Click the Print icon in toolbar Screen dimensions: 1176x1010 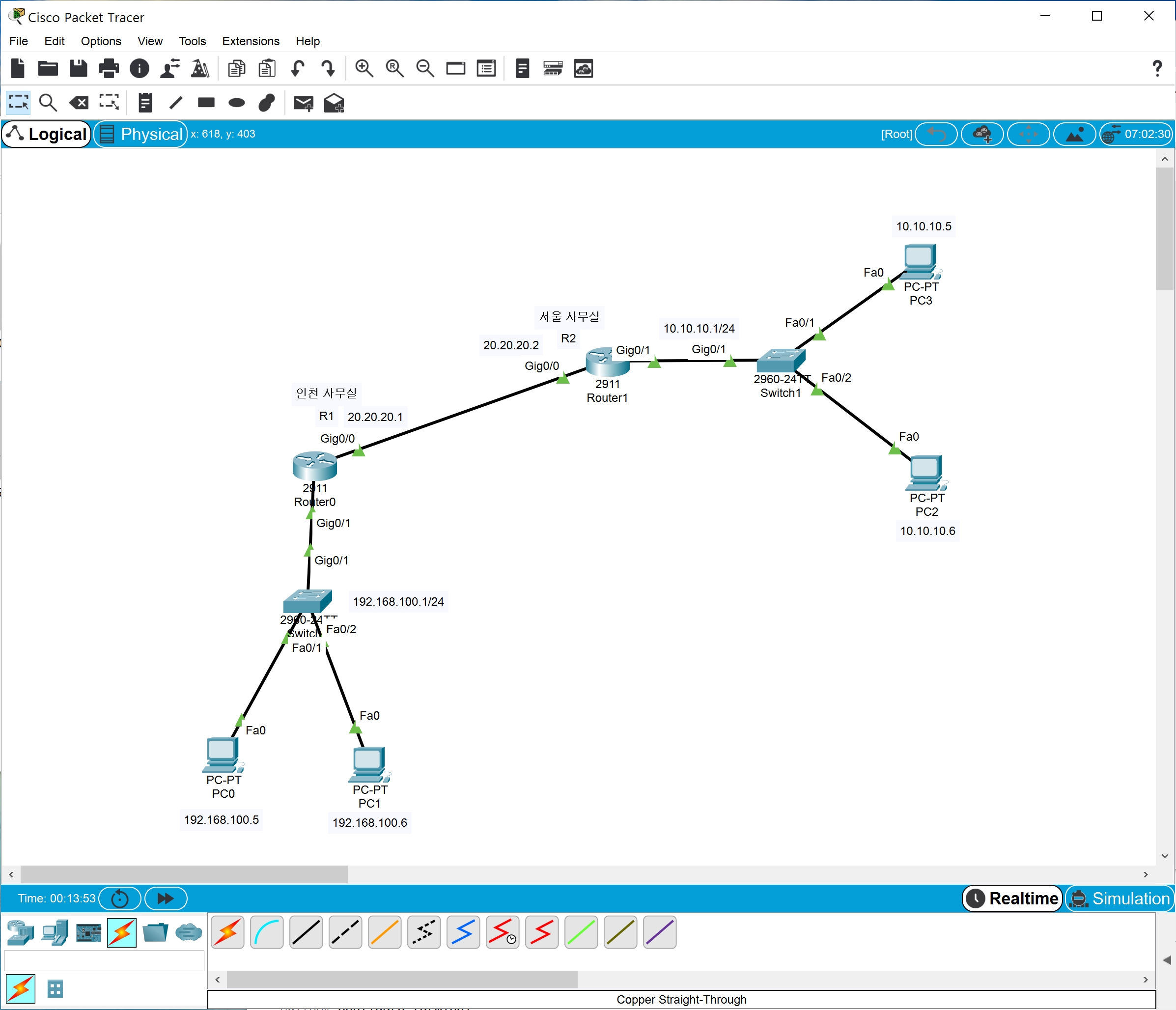(x=109, y=69)
